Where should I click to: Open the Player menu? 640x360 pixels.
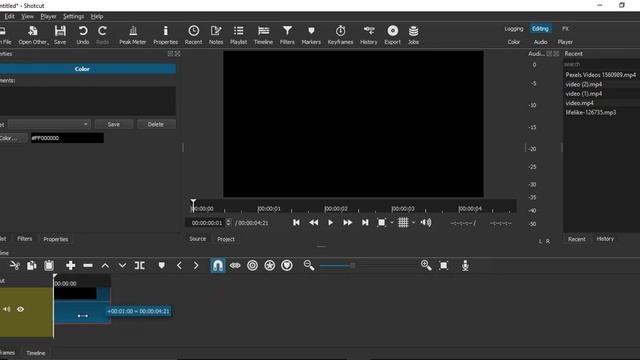pyautogui.click(x=48, y=16)
